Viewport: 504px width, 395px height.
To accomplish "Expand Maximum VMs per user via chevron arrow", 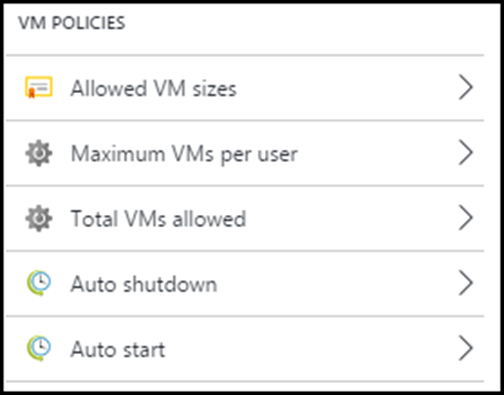I will point(466,153).
